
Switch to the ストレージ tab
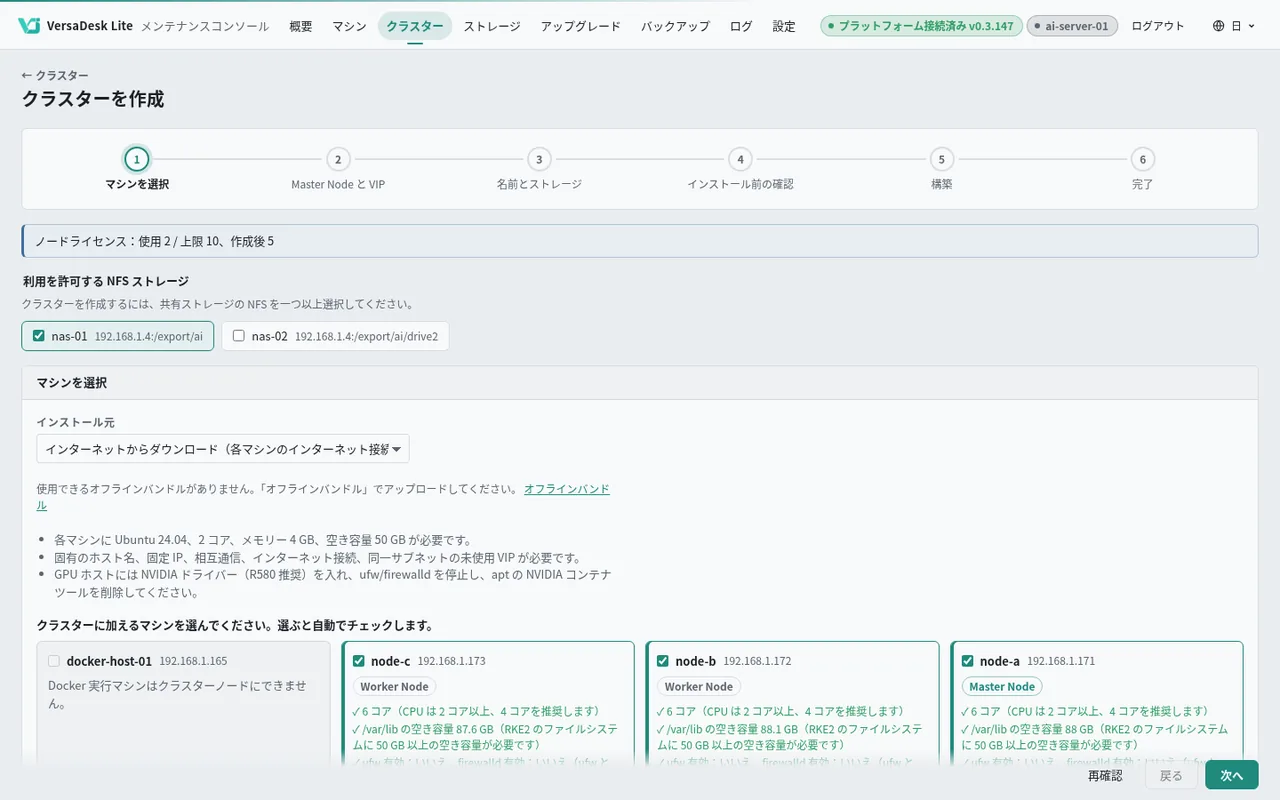pos(492,26)
